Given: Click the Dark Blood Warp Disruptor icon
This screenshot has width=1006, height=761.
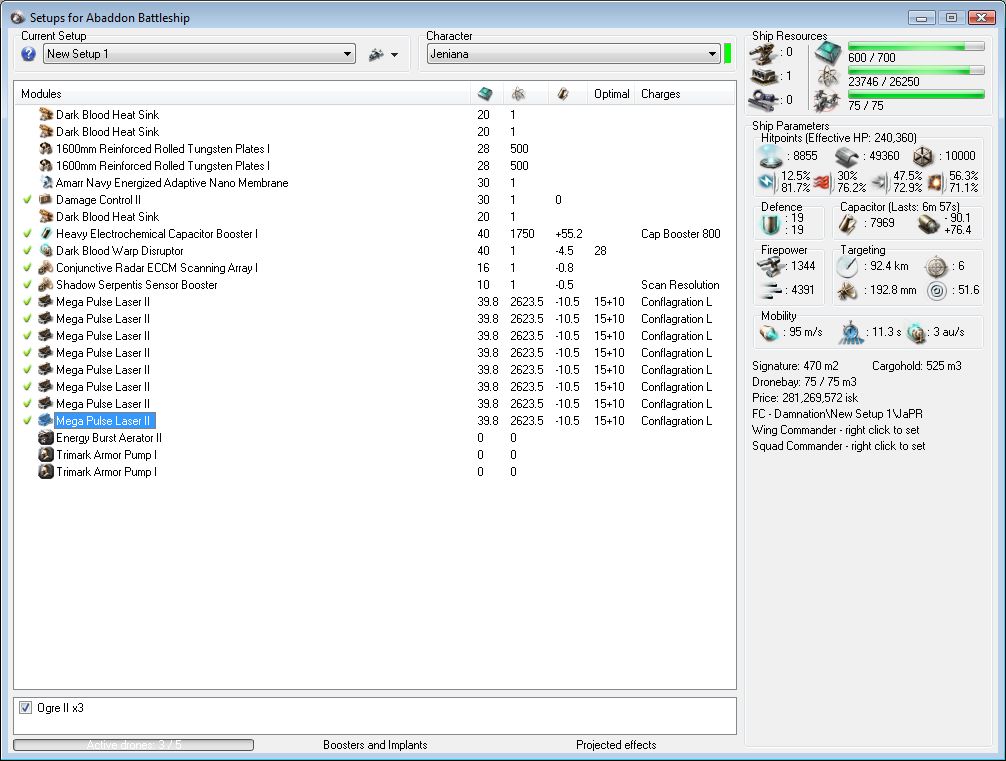Looking at the screenshot, I should pos(46,251).
